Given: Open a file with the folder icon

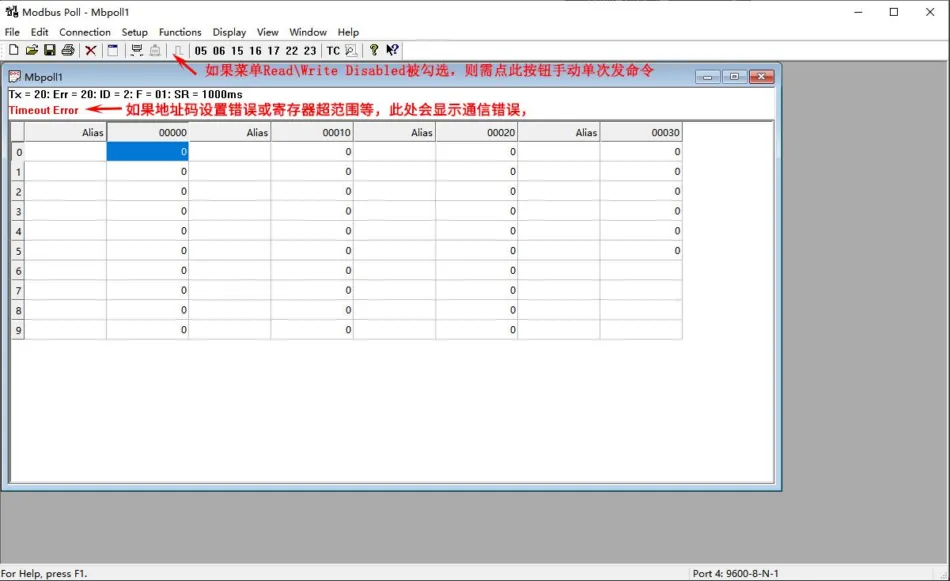Looking at the screenshot, I should (x=32, y=50).
